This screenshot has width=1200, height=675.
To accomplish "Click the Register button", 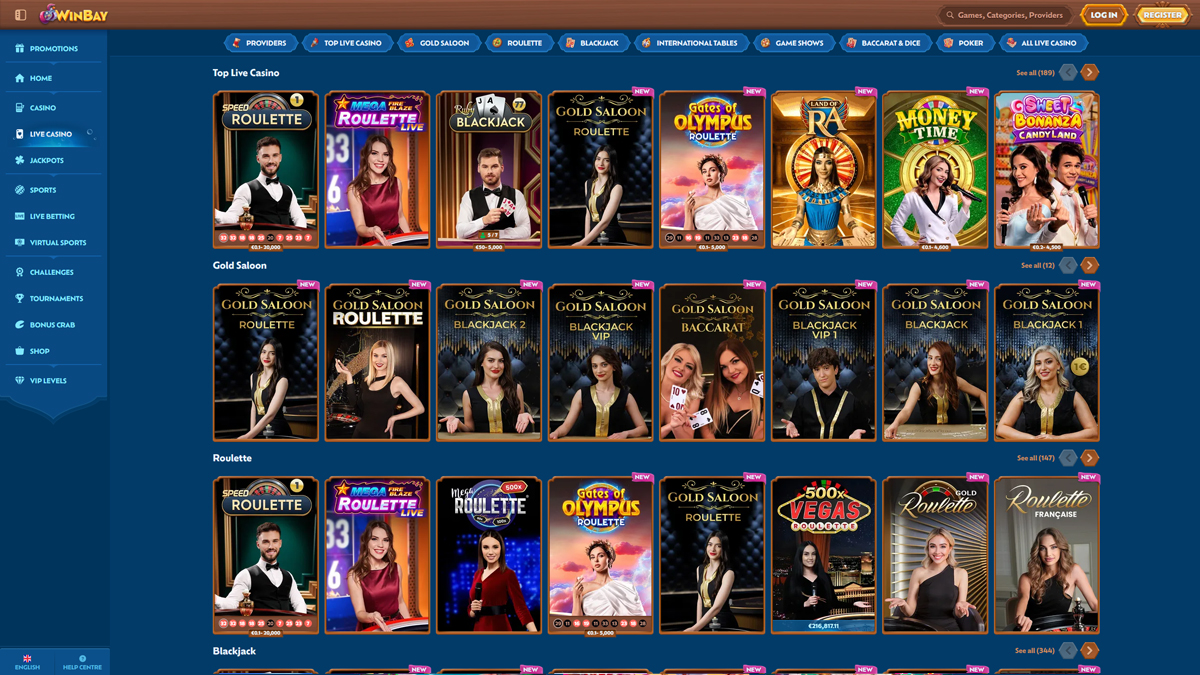I will click(1161, 15).
